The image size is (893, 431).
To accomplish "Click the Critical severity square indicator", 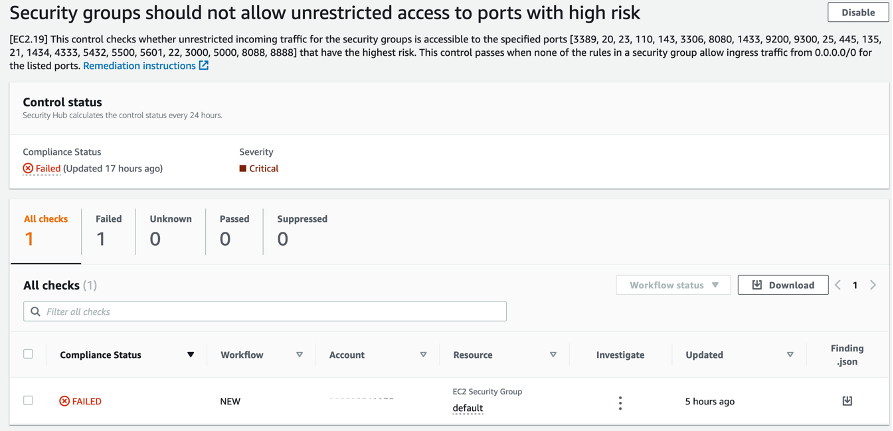I will [243, 169].
